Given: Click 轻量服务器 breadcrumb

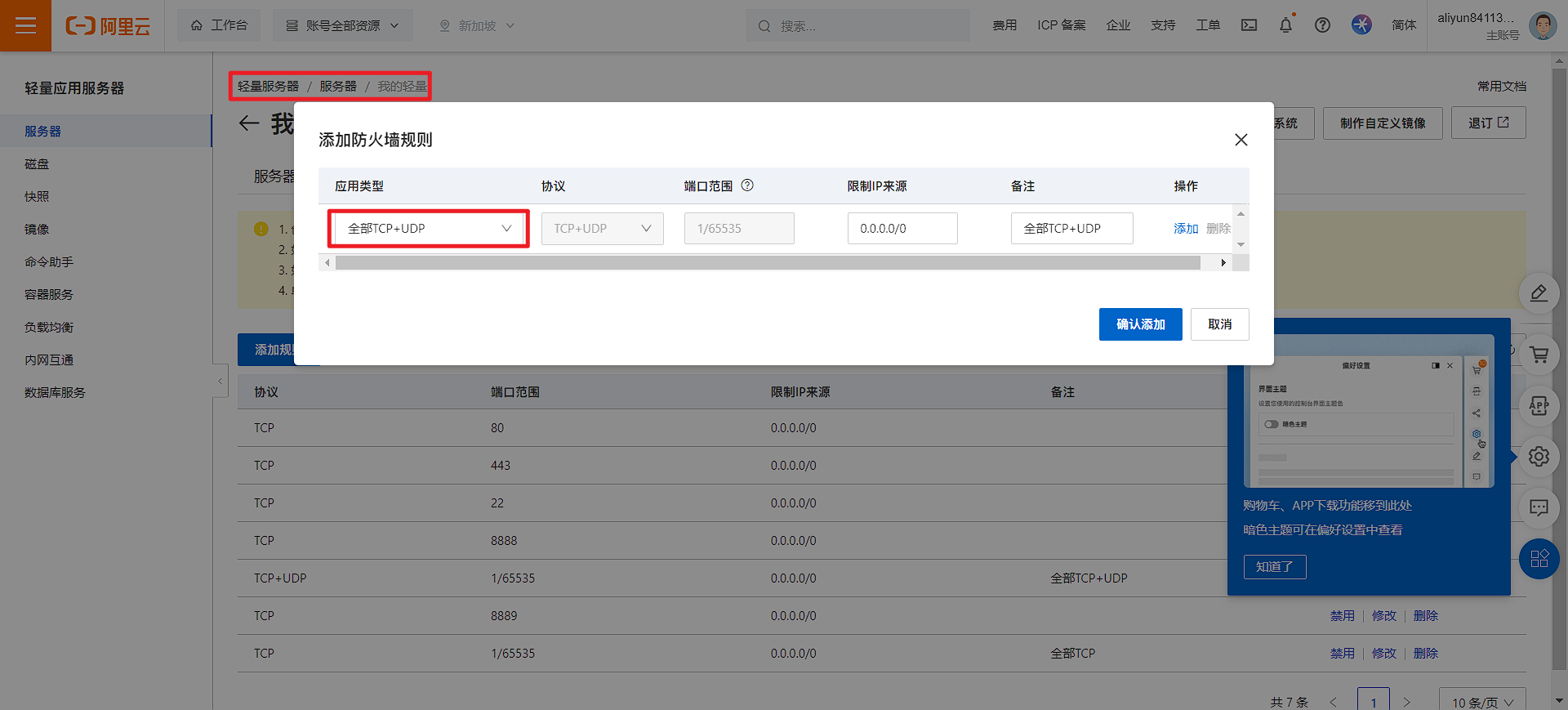Looking at the screenshot, I should click(x=268, y=86).
